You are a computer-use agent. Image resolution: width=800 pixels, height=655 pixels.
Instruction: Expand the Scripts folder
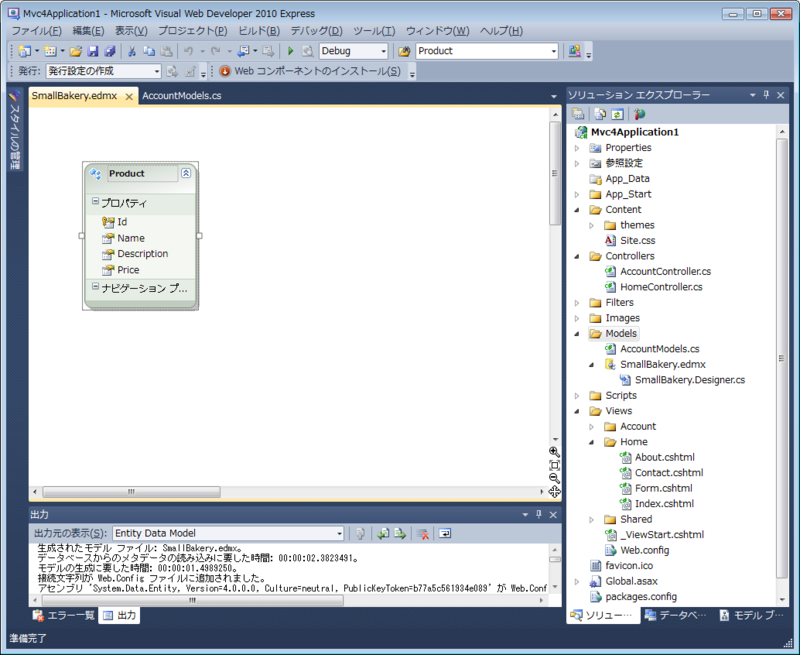pos(577,396)
